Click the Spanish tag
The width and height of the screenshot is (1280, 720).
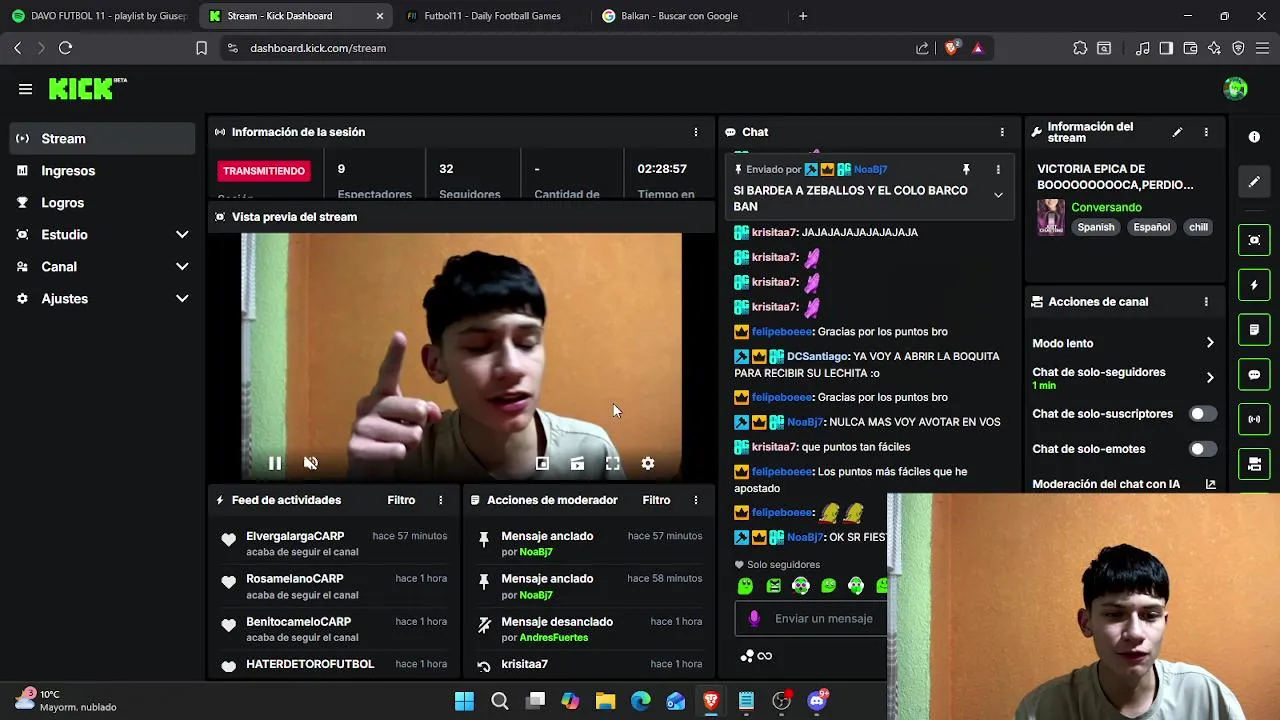pyautogui.click(x=1096, y=227)
